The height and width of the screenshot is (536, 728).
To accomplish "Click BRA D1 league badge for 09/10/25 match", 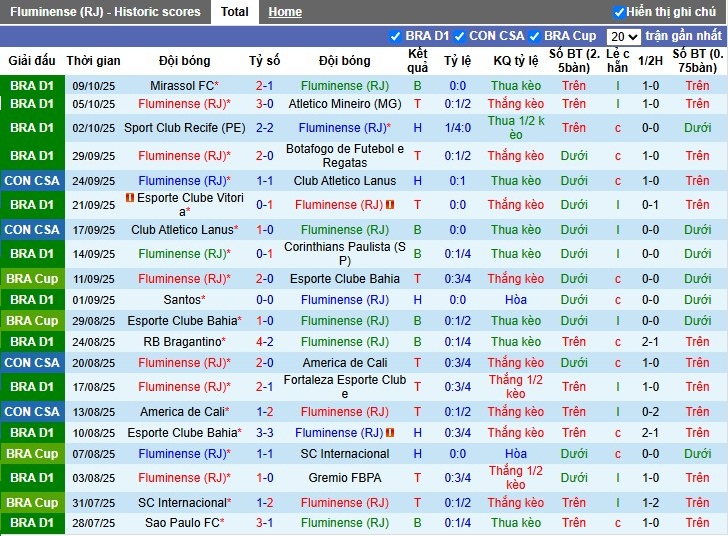I will 32,86.
